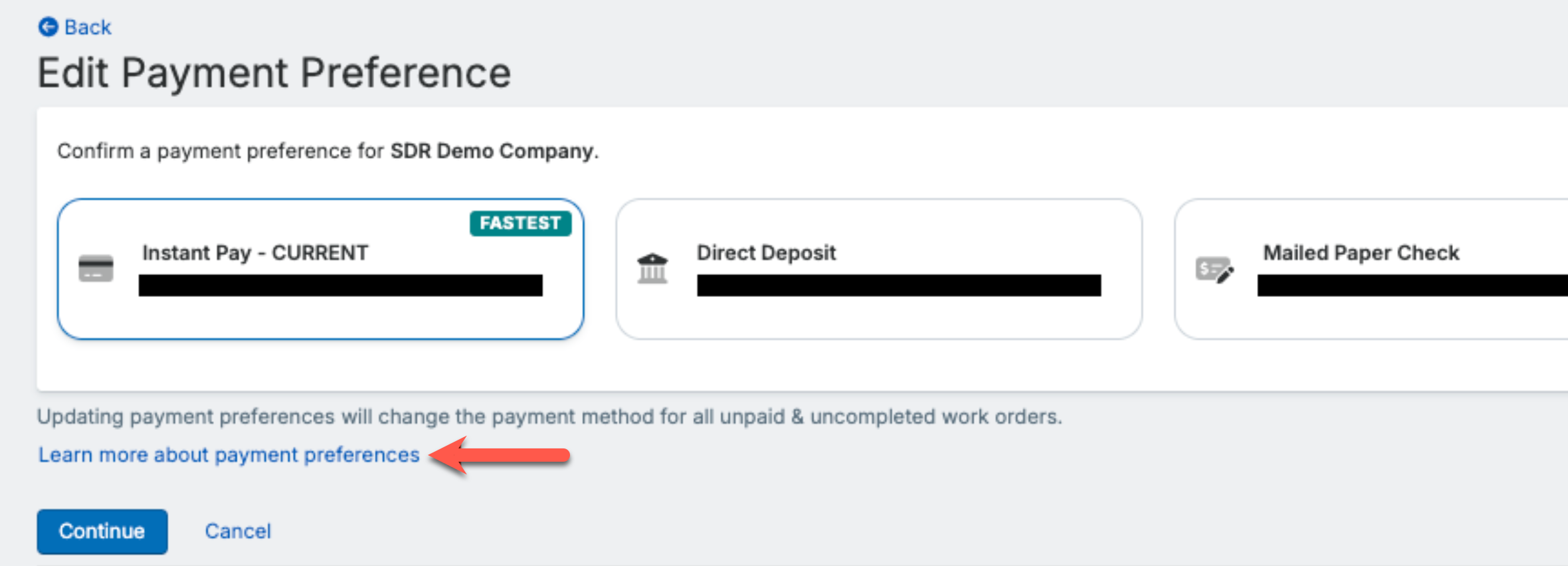Click the paper check pencil icon
This screenshot has width=1568, height=566.
1215,270
